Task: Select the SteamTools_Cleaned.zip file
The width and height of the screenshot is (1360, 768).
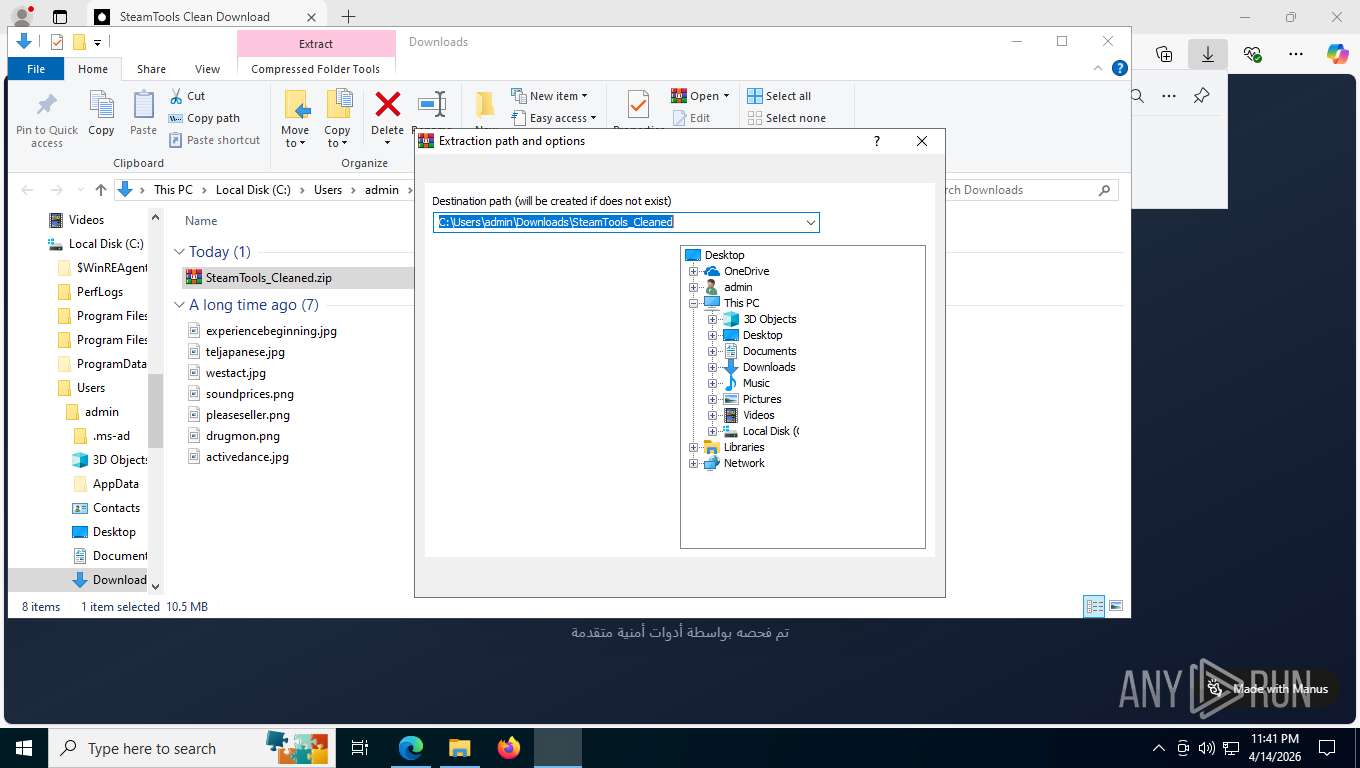Action: tap(268, 278)
